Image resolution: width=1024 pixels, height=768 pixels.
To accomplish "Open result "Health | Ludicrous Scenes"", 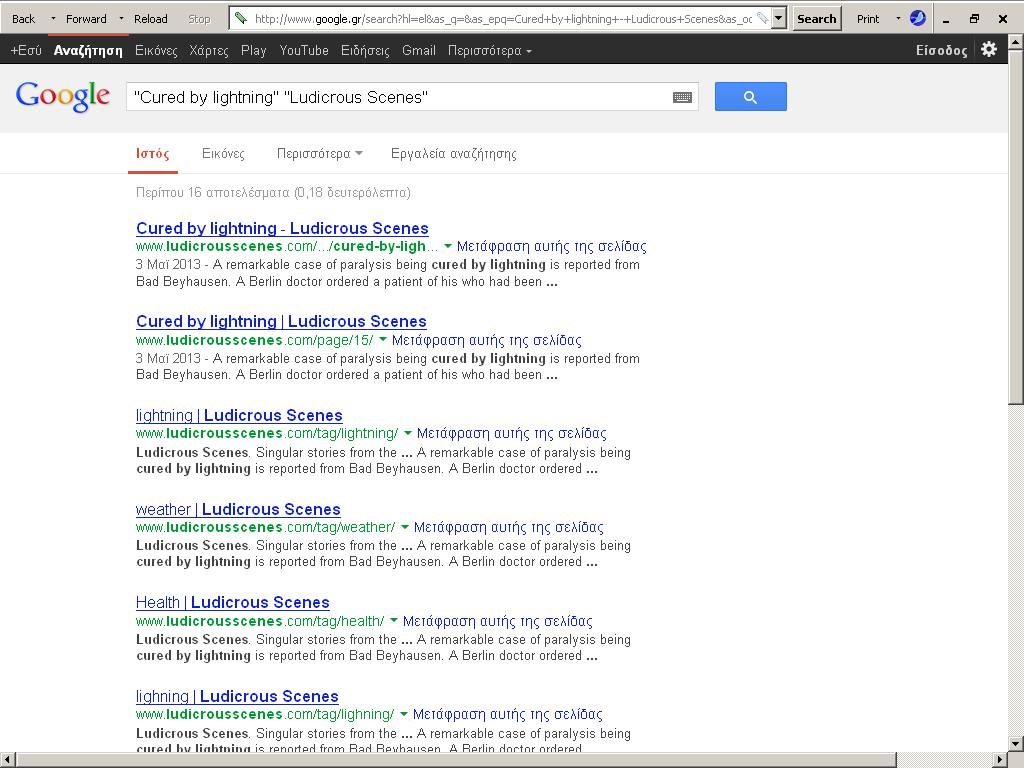I will click(232, 602).
